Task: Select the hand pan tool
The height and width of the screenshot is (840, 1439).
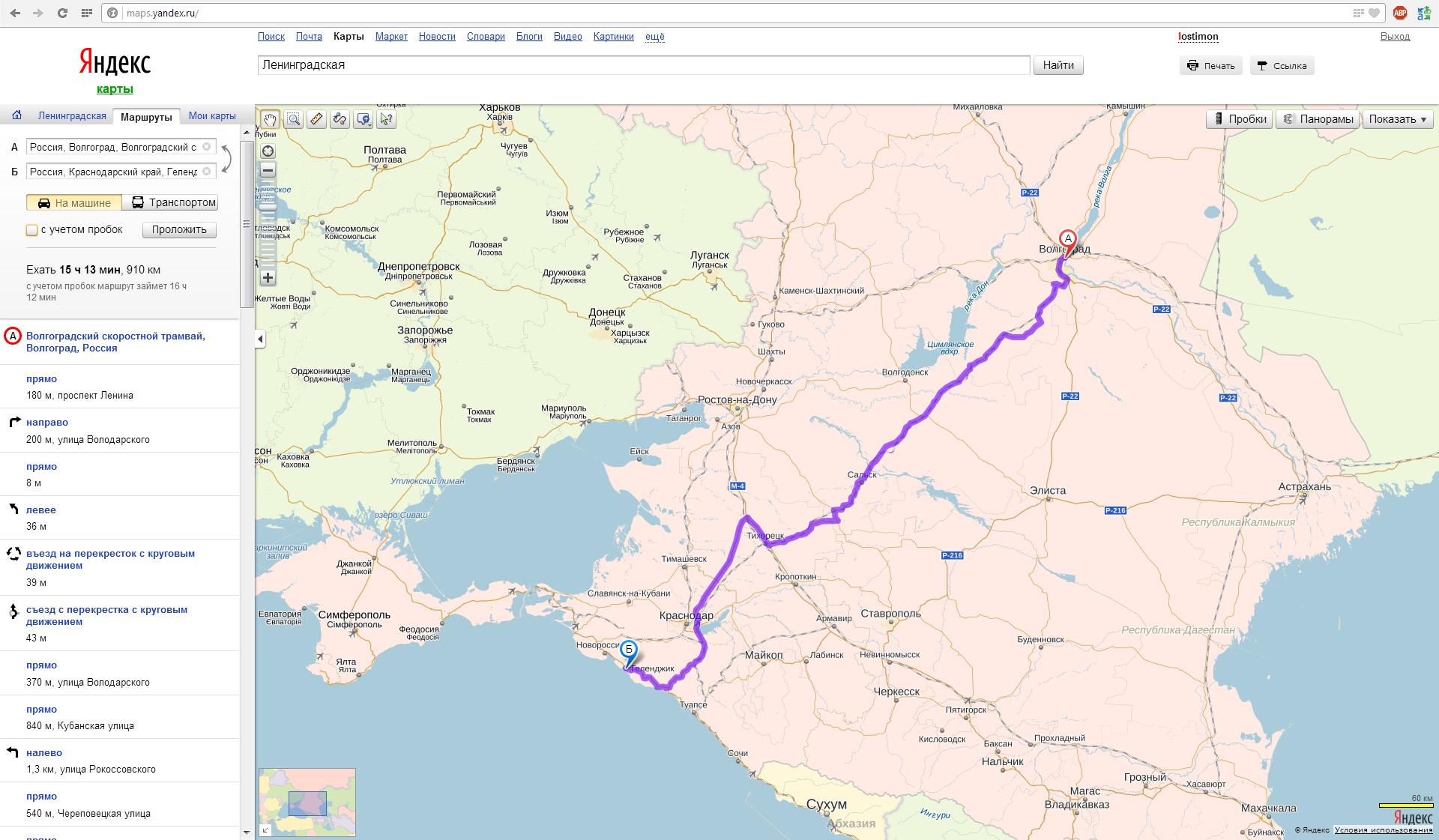Action: (x=270, y=119)
